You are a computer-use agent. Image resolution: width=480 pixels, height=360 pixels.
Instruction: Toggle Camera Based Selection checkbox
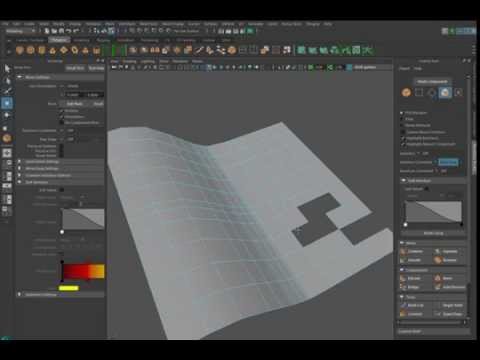[x=403, y=132]
